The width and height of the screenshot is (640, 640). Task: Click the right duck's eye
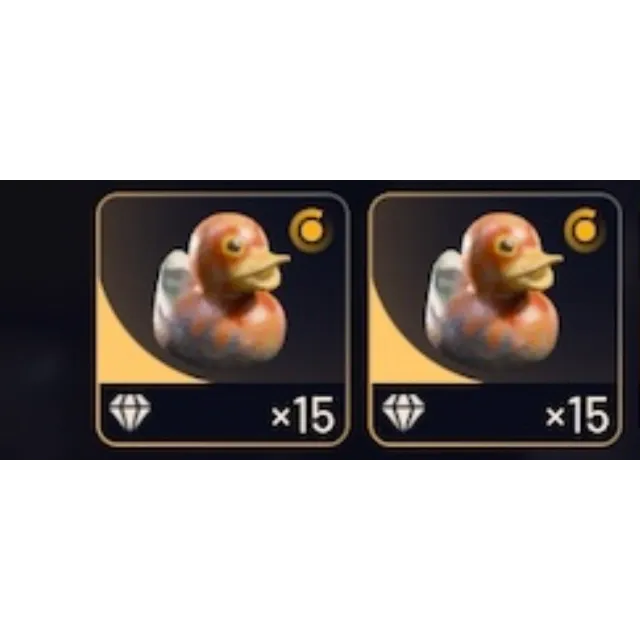tap(507, 245)
